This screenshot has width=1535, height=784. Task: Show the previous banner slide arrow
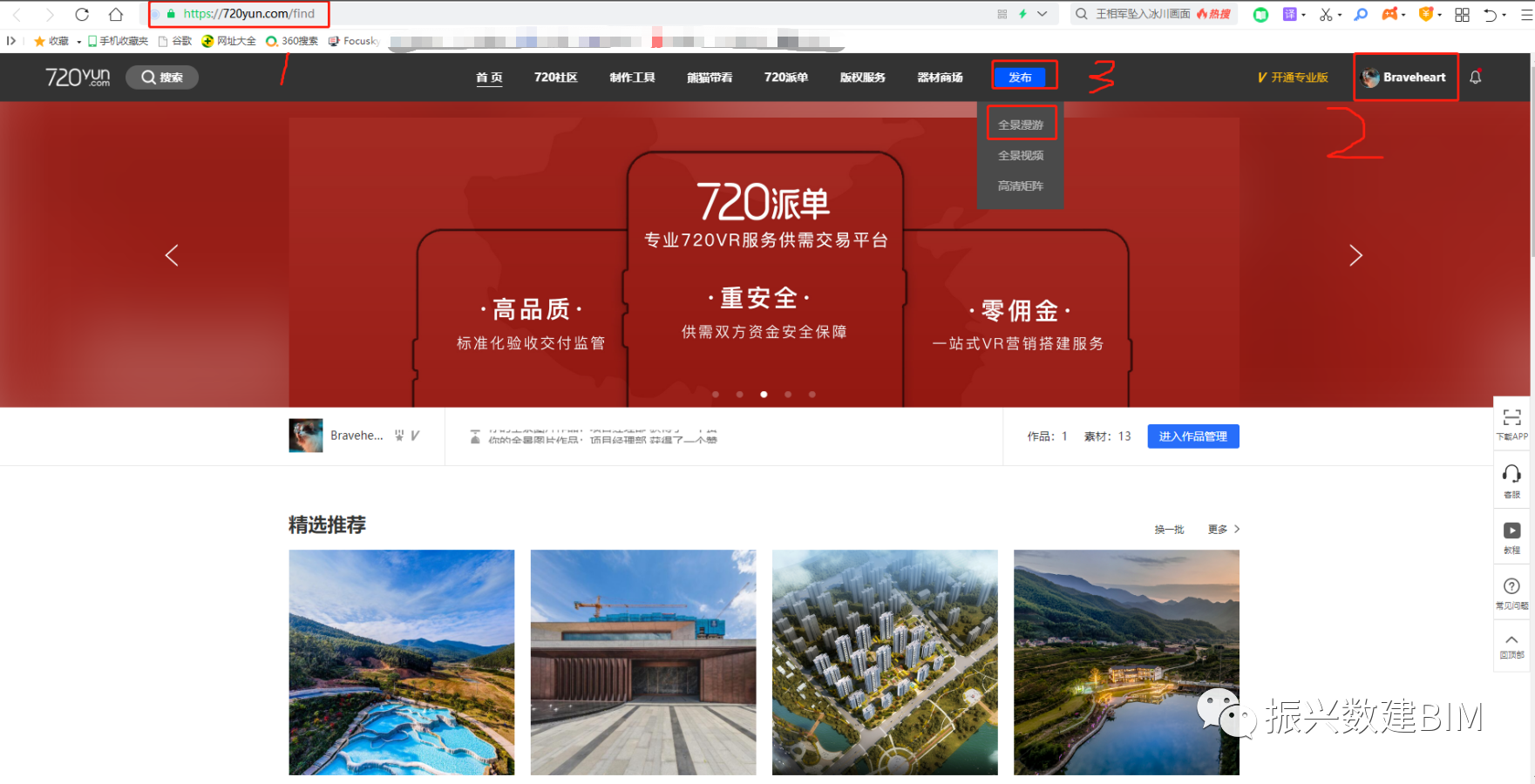172,255
